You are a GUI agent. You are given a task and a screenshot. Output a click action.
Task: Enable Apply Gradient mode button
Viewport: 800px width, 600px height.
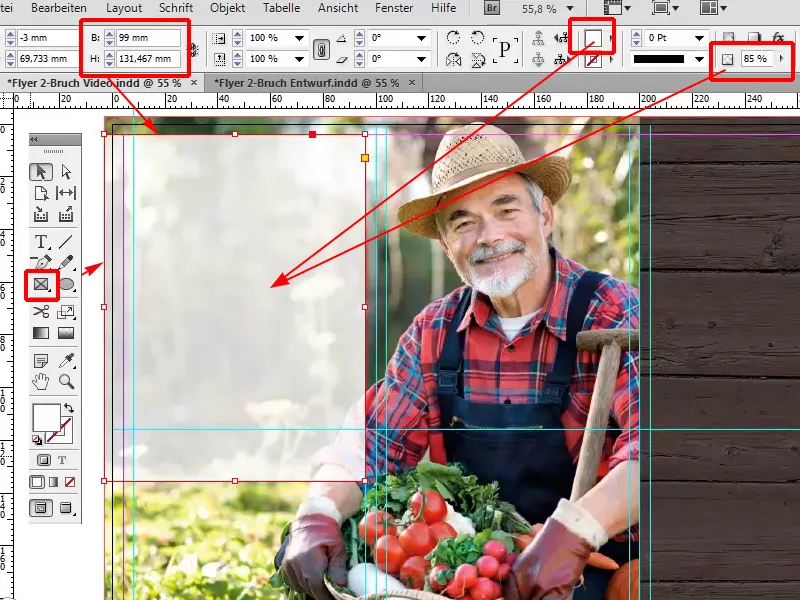tap(54, 482)
